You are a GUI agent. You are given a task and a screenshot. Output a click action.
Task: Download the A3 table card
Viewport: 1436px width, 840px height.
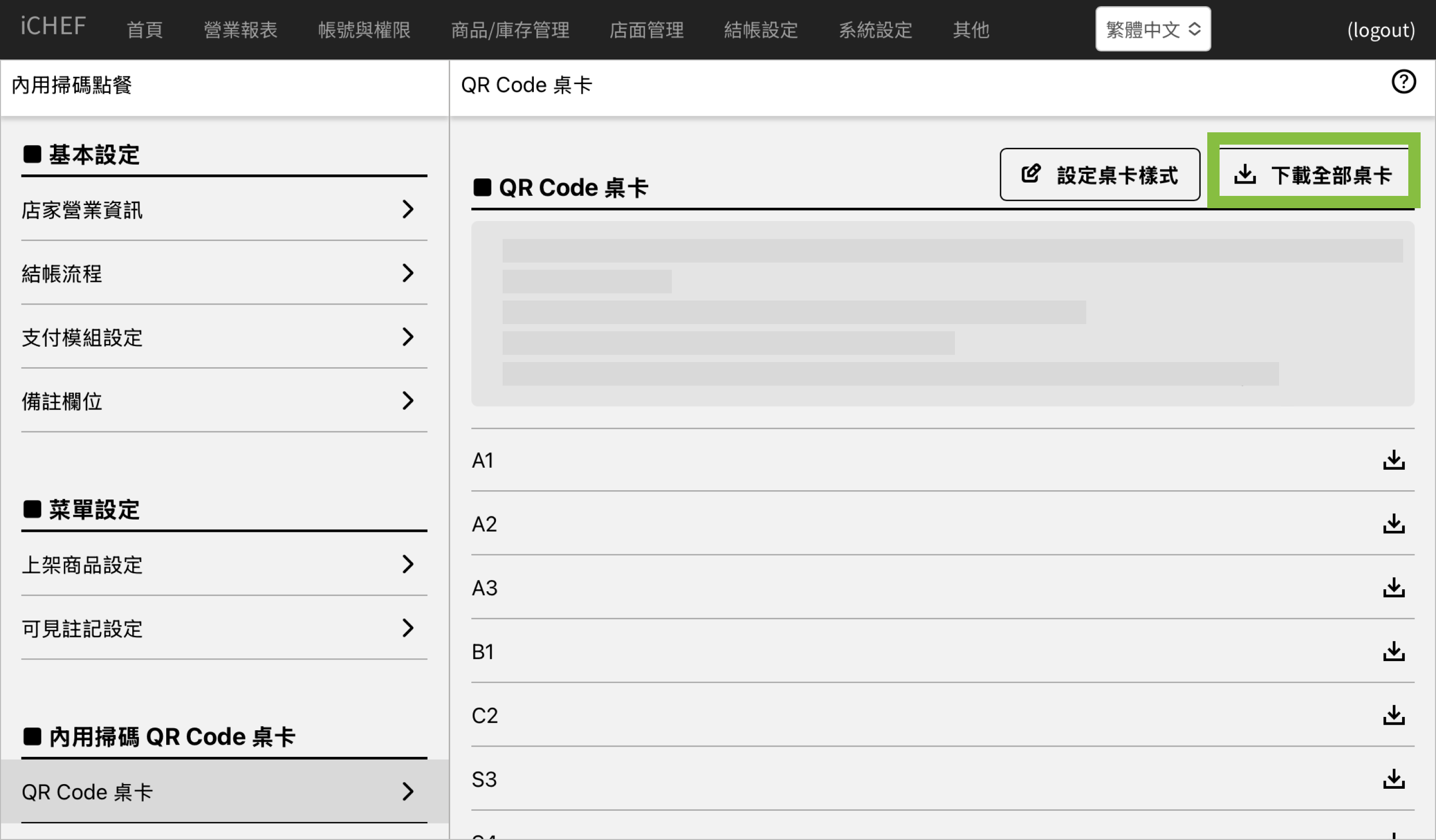pos(1393,588)
